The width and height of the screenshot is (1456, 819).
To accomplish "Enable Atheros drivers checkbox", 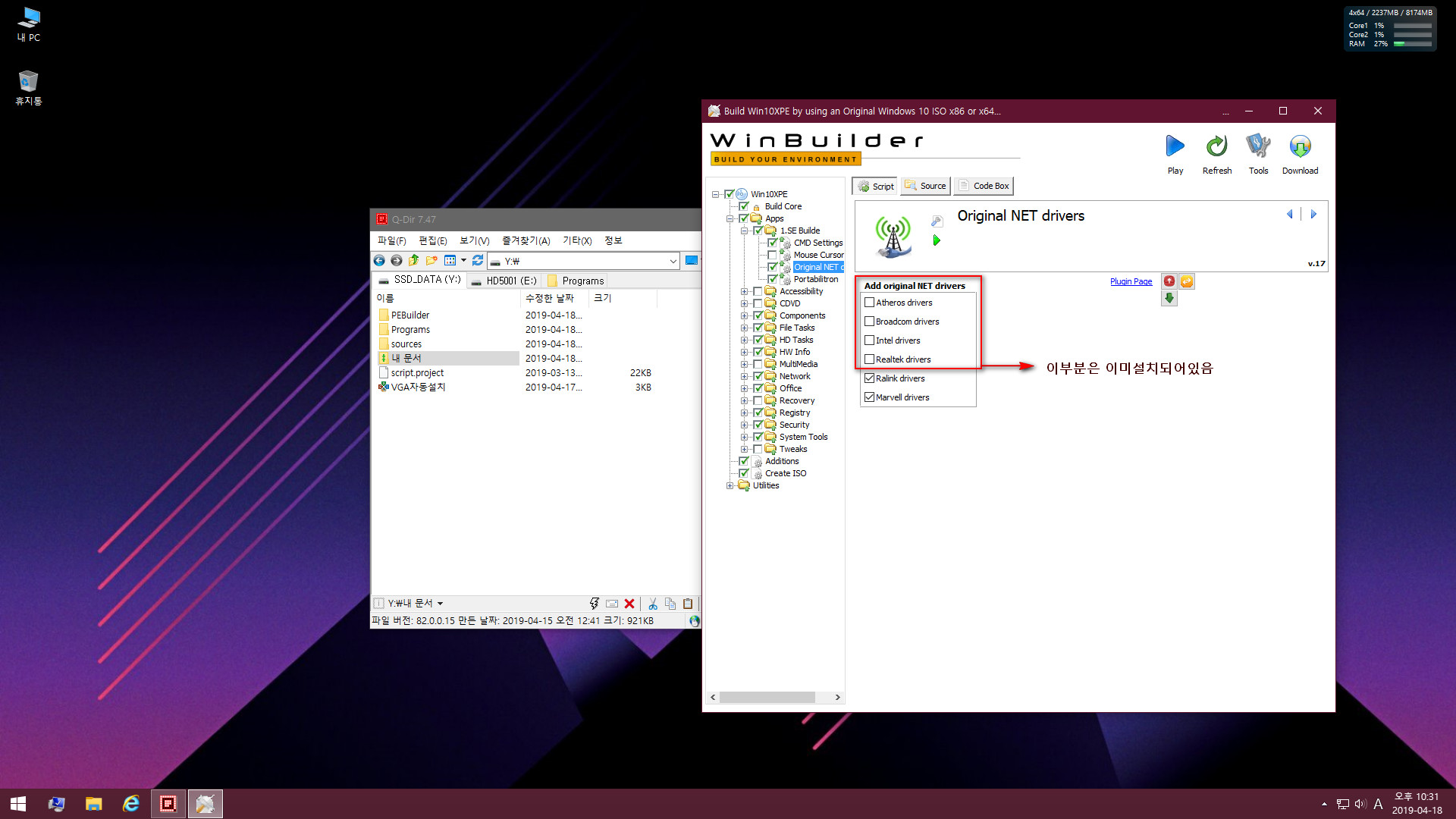I will 870,303.
